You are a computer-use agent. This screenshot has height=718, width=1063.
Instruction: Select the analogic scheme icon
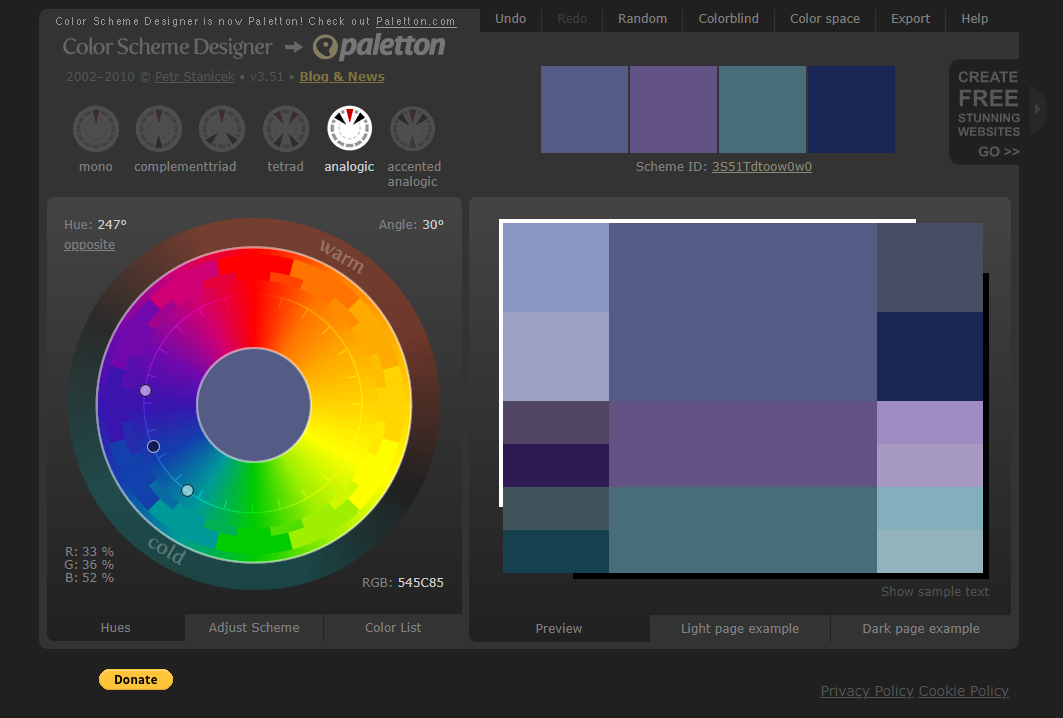[349, 129]
